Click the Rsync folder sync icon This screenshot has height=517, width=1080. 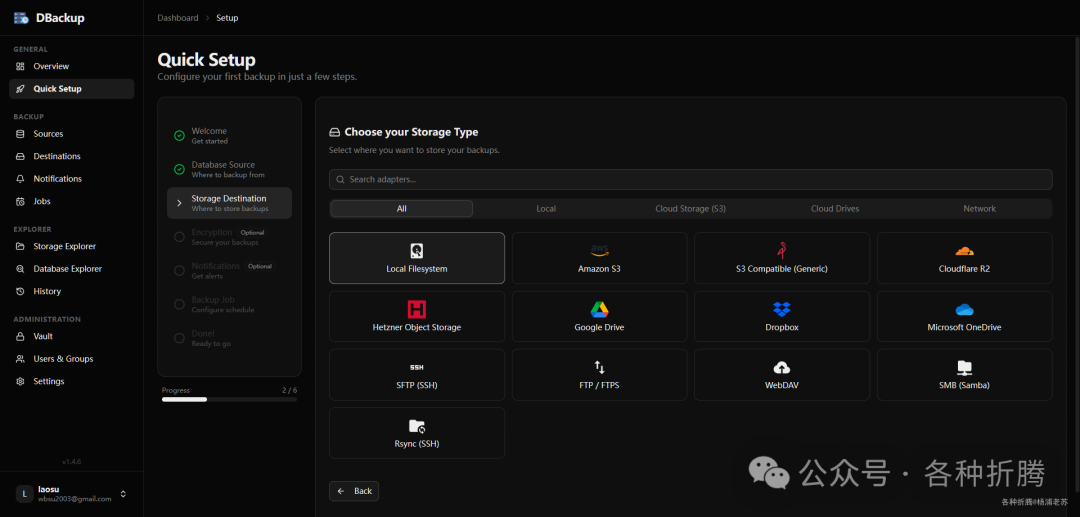(417, 426)
